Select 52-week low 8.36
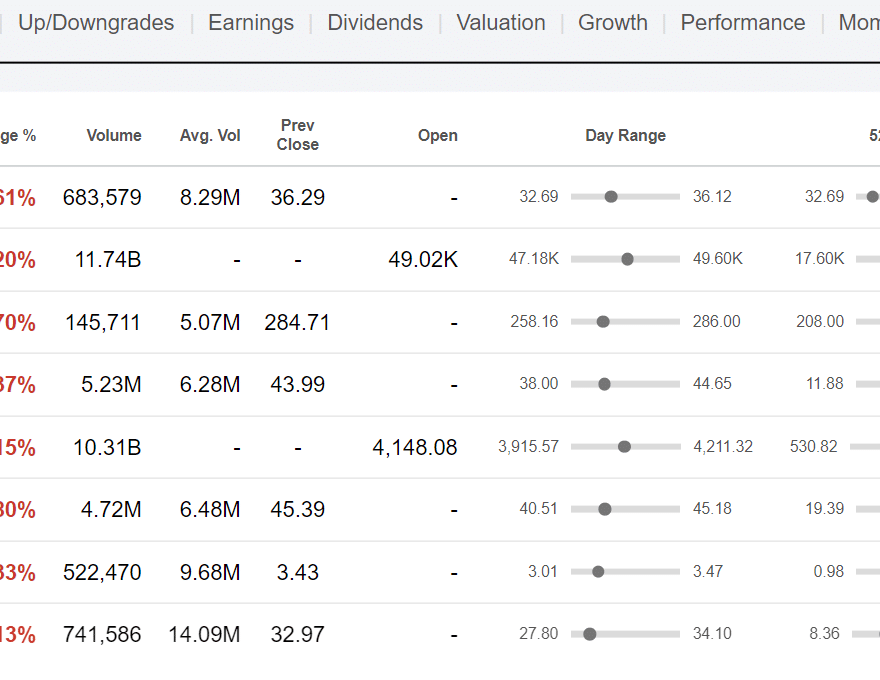Screen dimensions: 880x680 click(824, 634)
